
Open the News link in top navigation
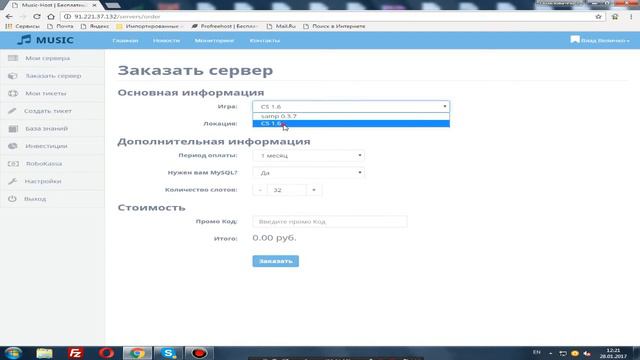pyautogui.click(x=167, y=41)
